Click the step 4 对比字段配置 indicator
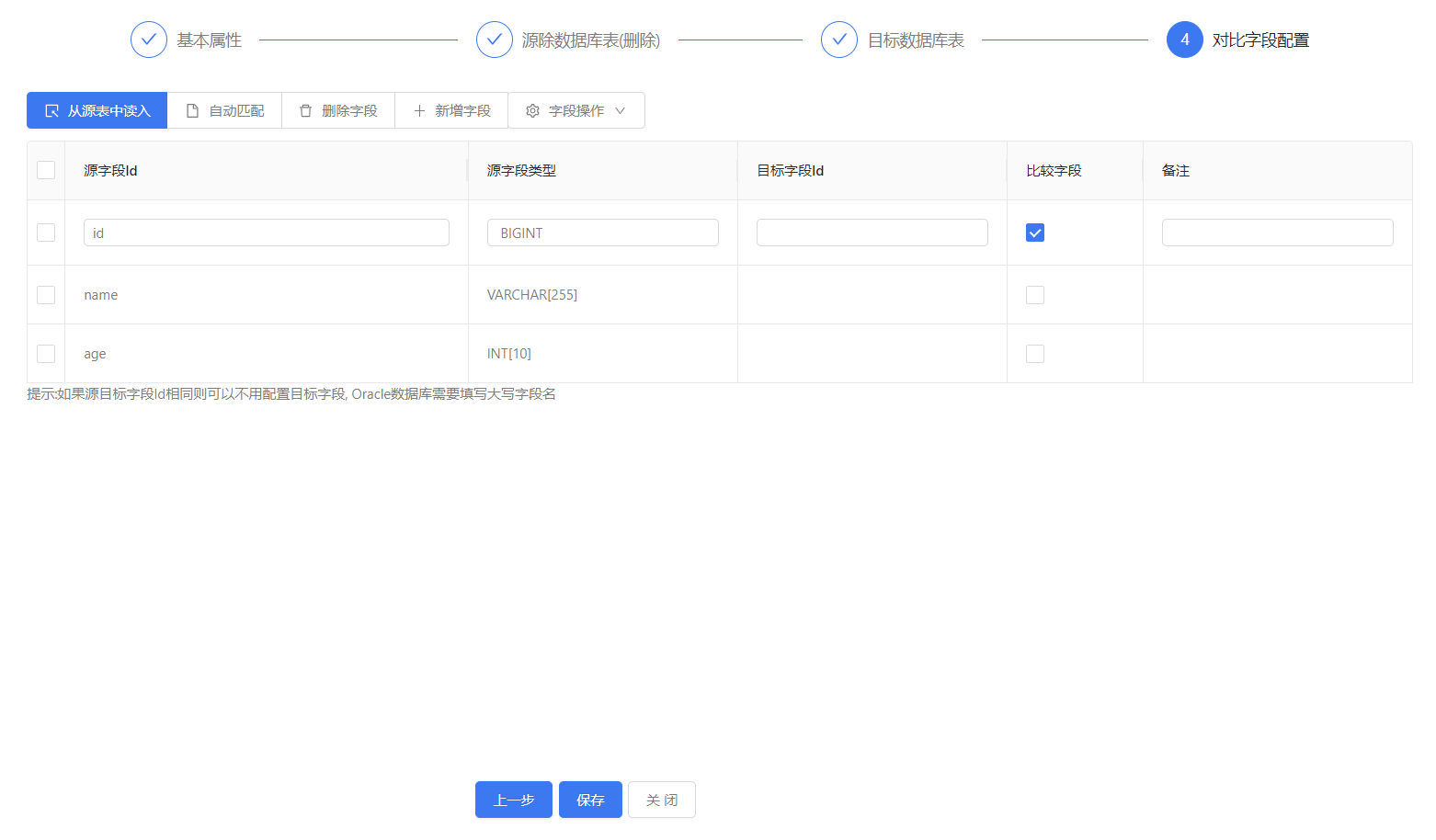This screenshot has width=1436, height=840. coord(1184,40)
